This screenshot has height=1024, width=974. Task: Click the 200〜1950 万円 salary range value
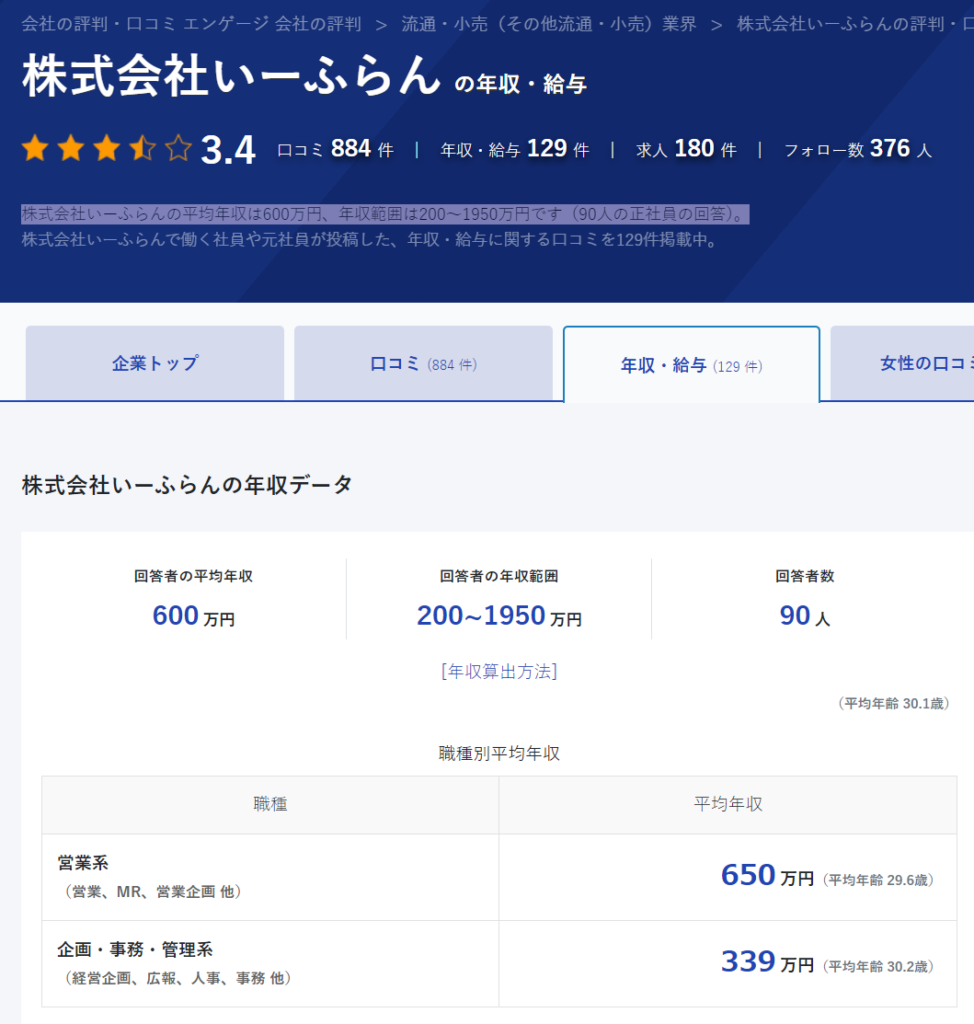499,616
